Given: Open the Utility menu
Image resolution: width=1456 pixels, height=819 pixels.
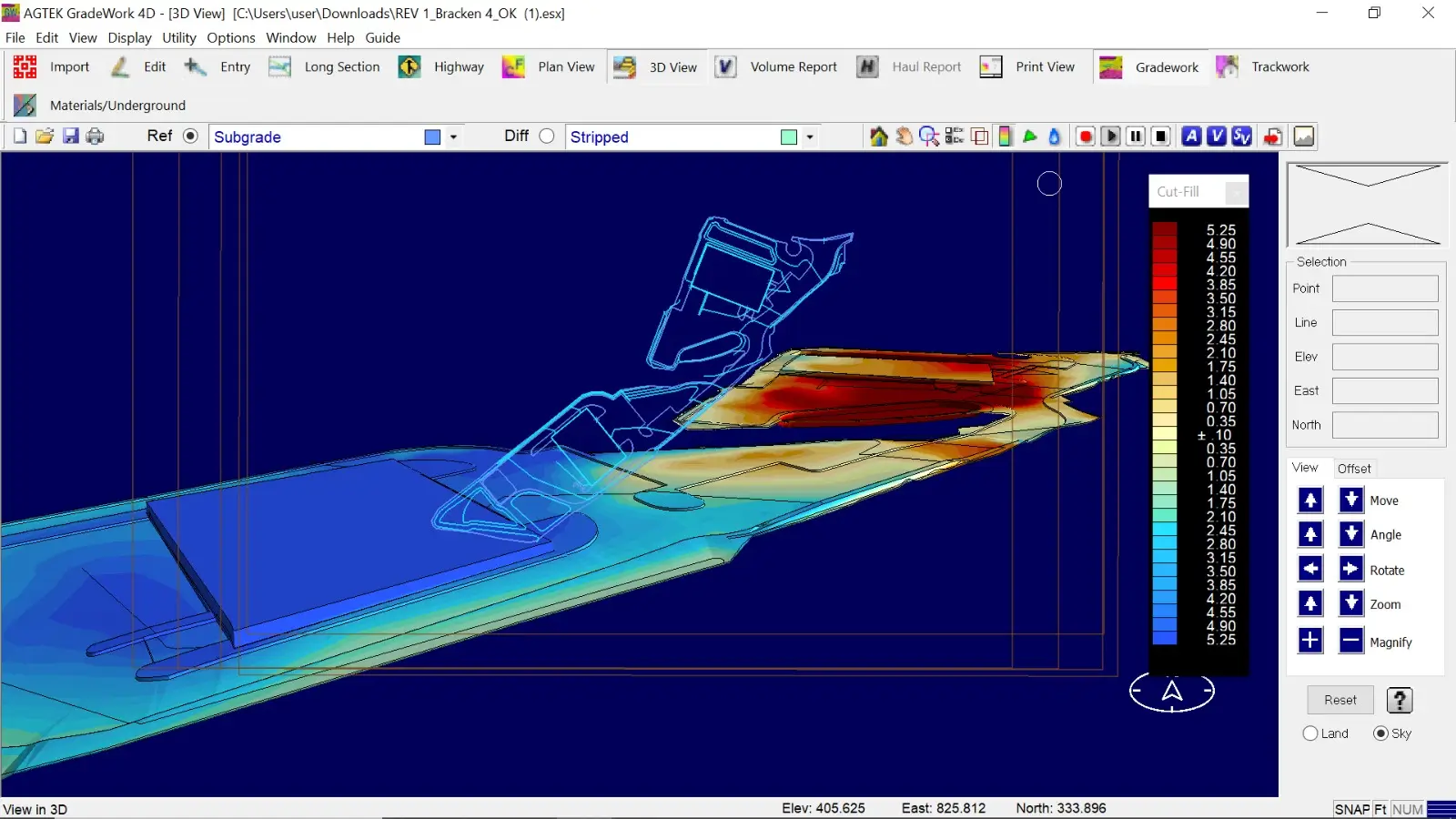Looking at the screenshot, I should 178,38.
